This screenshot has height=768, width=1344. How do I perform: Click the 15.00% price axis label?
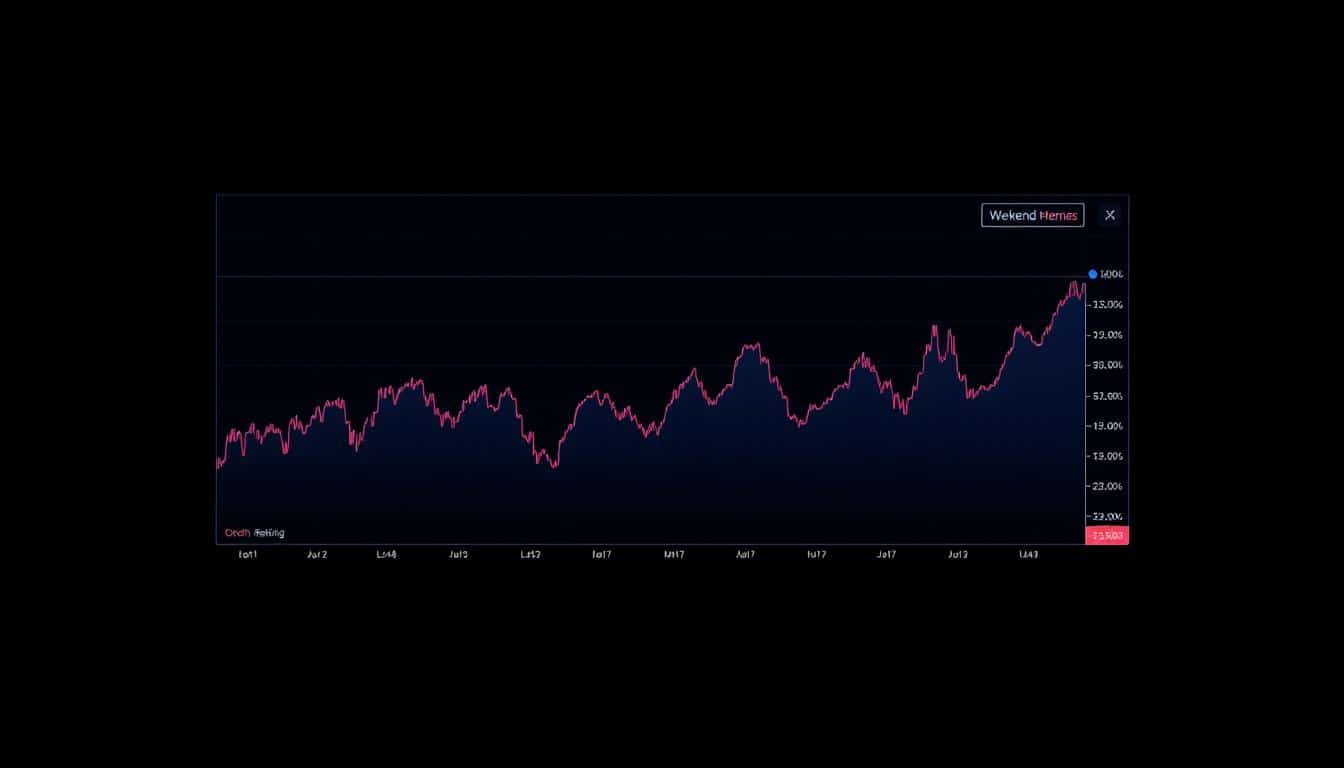[1107, 304]
